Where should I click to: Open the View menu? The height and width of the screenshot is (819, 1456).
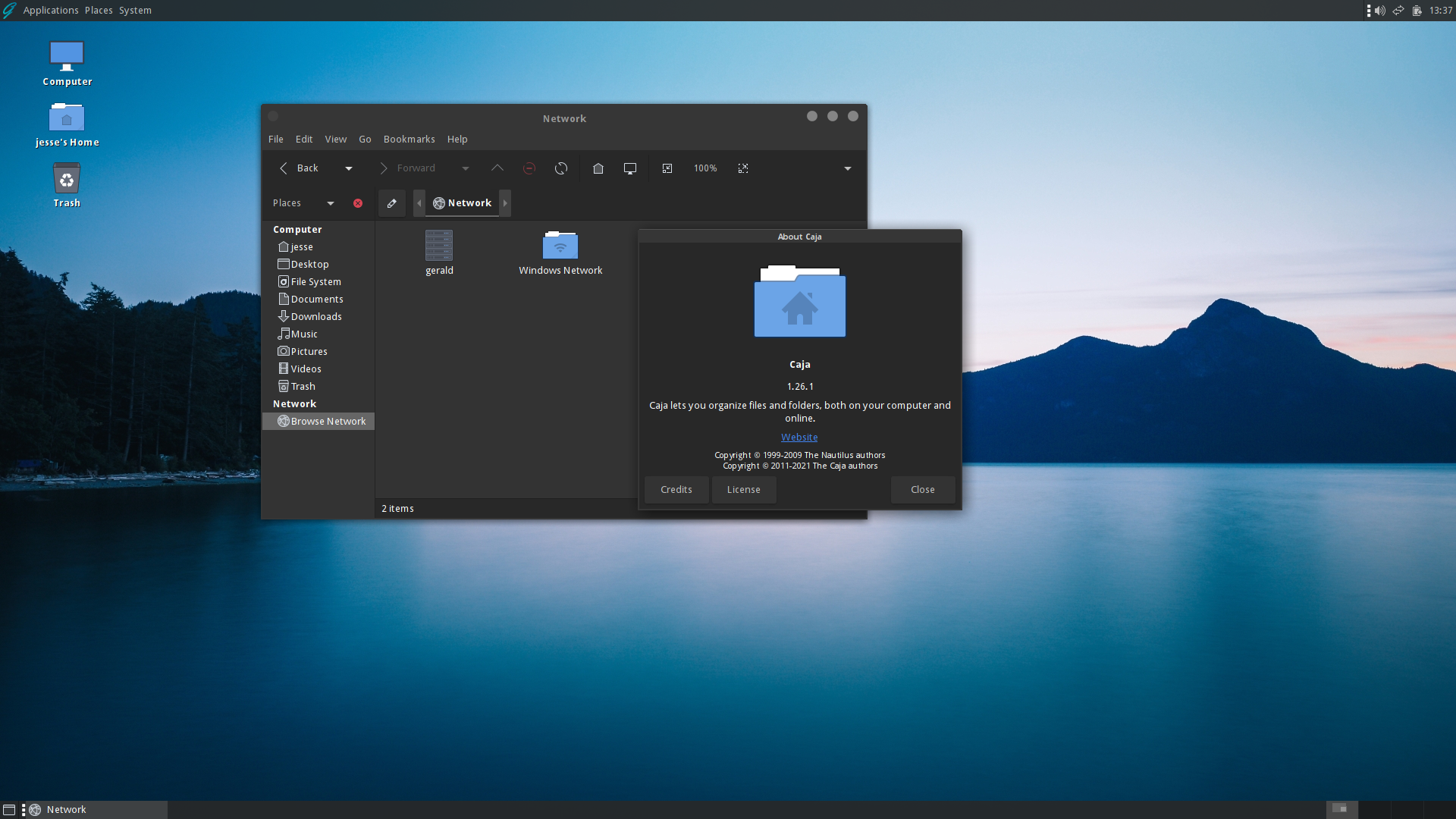click(336, 140)
